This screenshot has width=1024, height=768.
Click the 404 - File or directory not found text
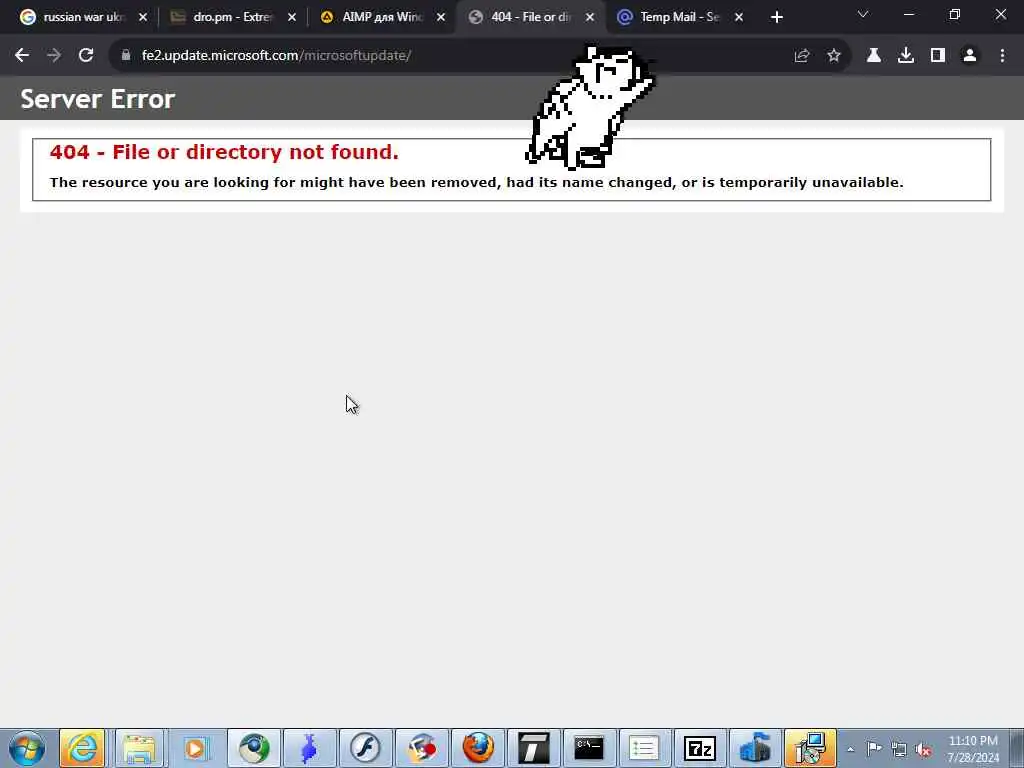coord(224,152)
